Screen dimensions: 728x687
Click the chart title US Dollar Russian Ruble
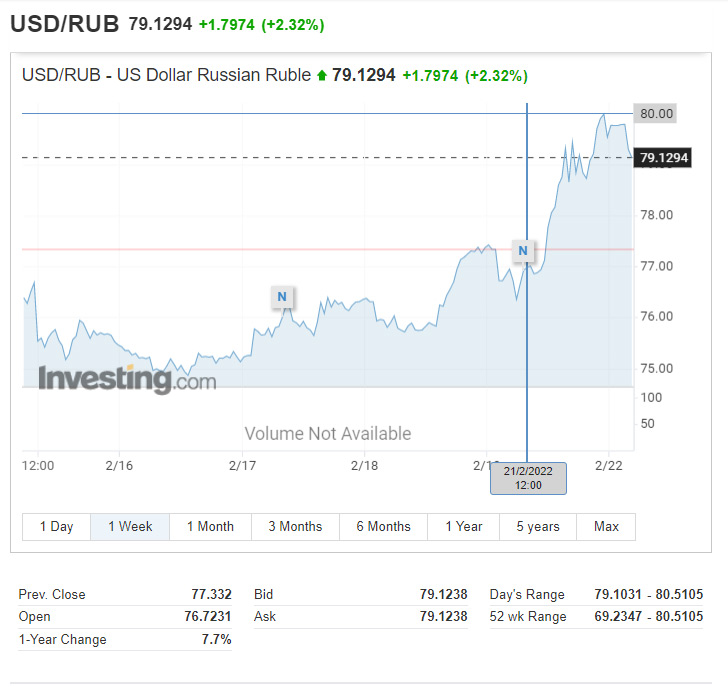click(x=166, y=75)
